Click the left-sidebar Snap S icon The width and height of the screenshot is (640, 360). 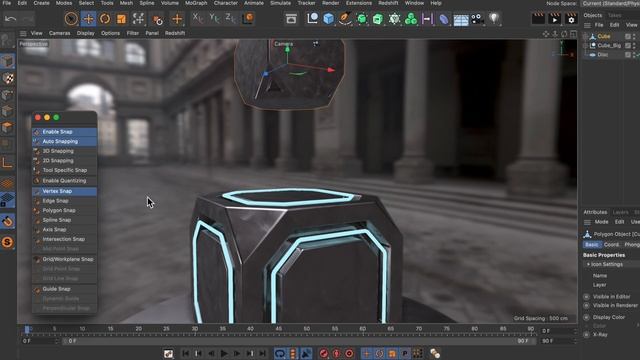(7, 242)
